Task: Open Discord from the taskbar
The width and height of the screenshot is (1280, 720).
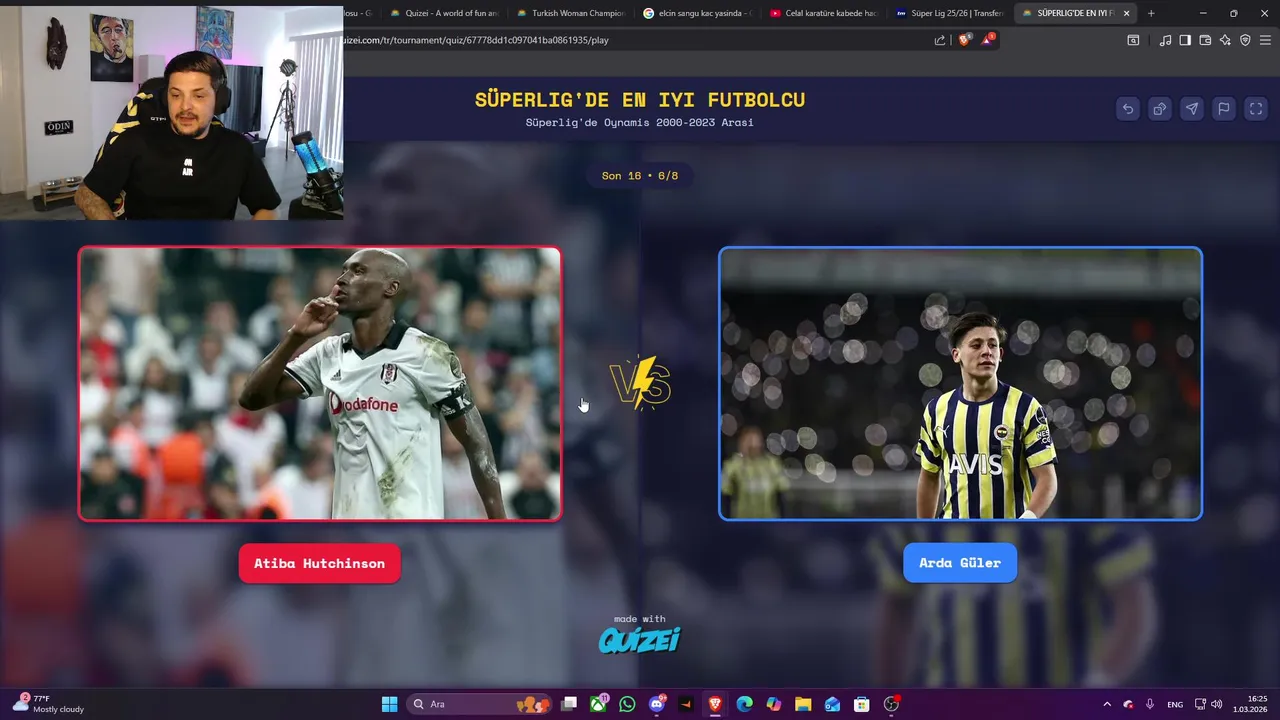Action: pyautogui.click(x=657, y=704)
